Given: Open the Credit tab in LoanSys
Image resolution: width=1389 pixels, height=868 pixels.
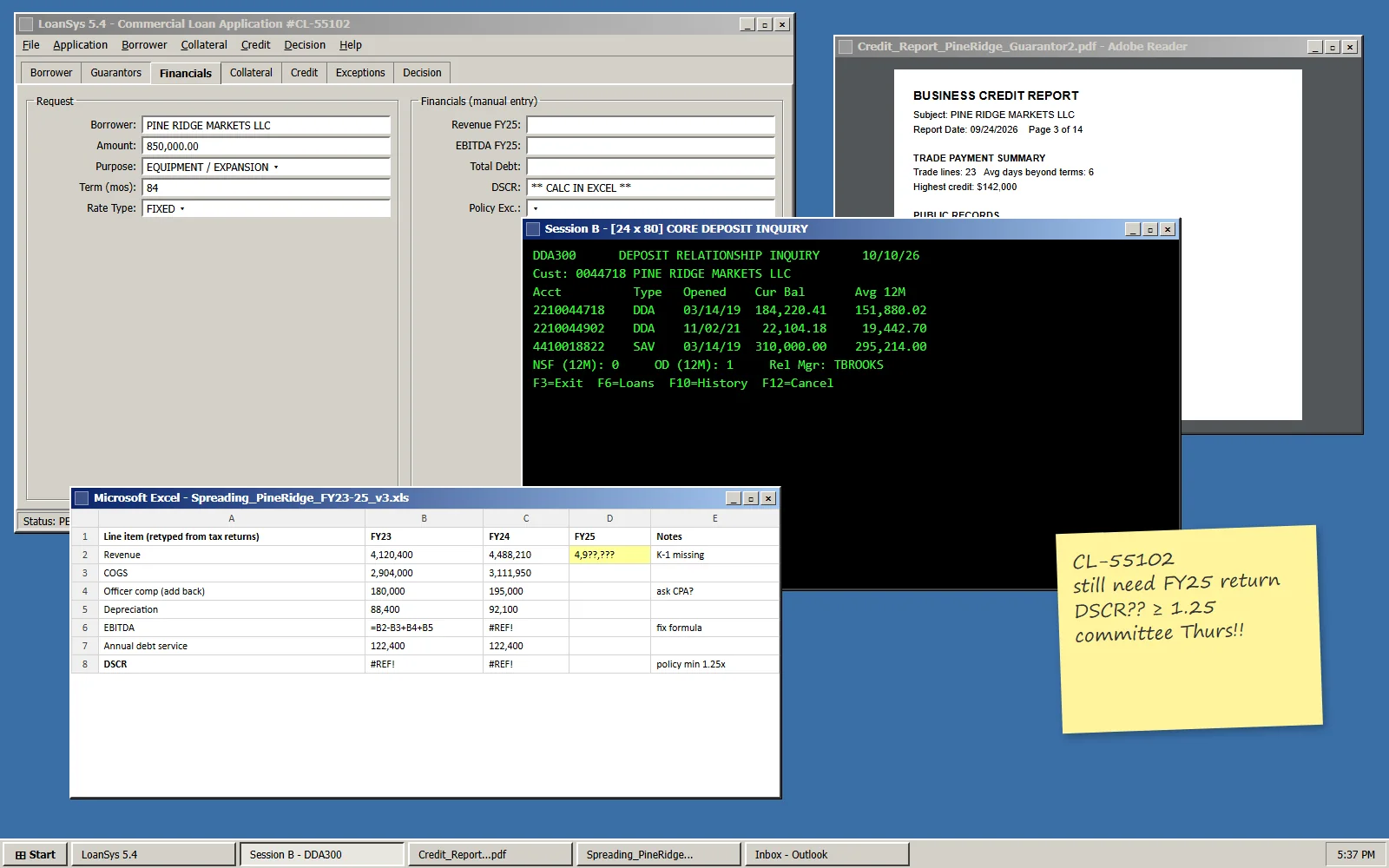Looking at the screenshot, I should 304,73.
